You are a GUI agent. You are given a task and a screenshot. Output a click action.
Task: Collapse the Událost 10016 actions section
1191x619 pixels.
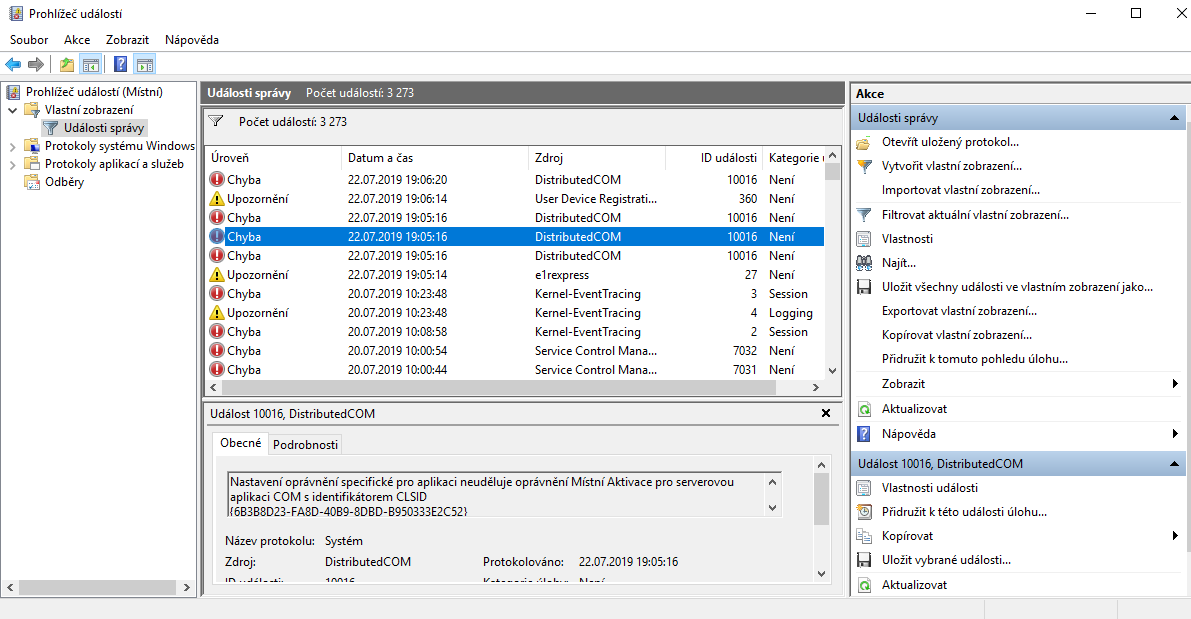1176,464
